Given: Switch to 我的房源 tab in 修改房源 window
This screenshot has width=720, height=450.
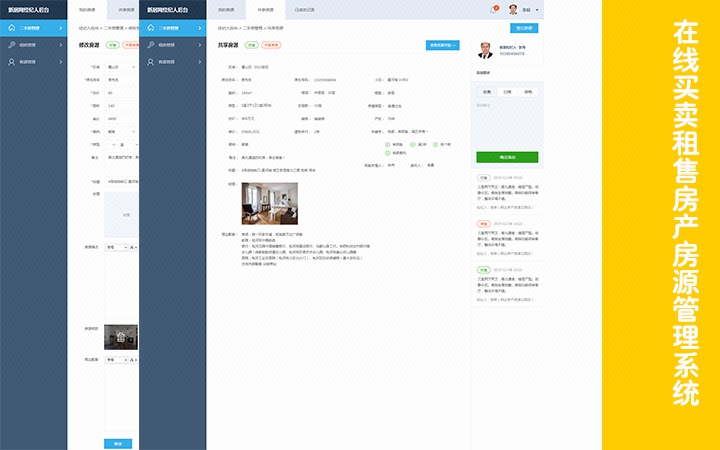Looking at the screenshot, I should tap(87, 10).
